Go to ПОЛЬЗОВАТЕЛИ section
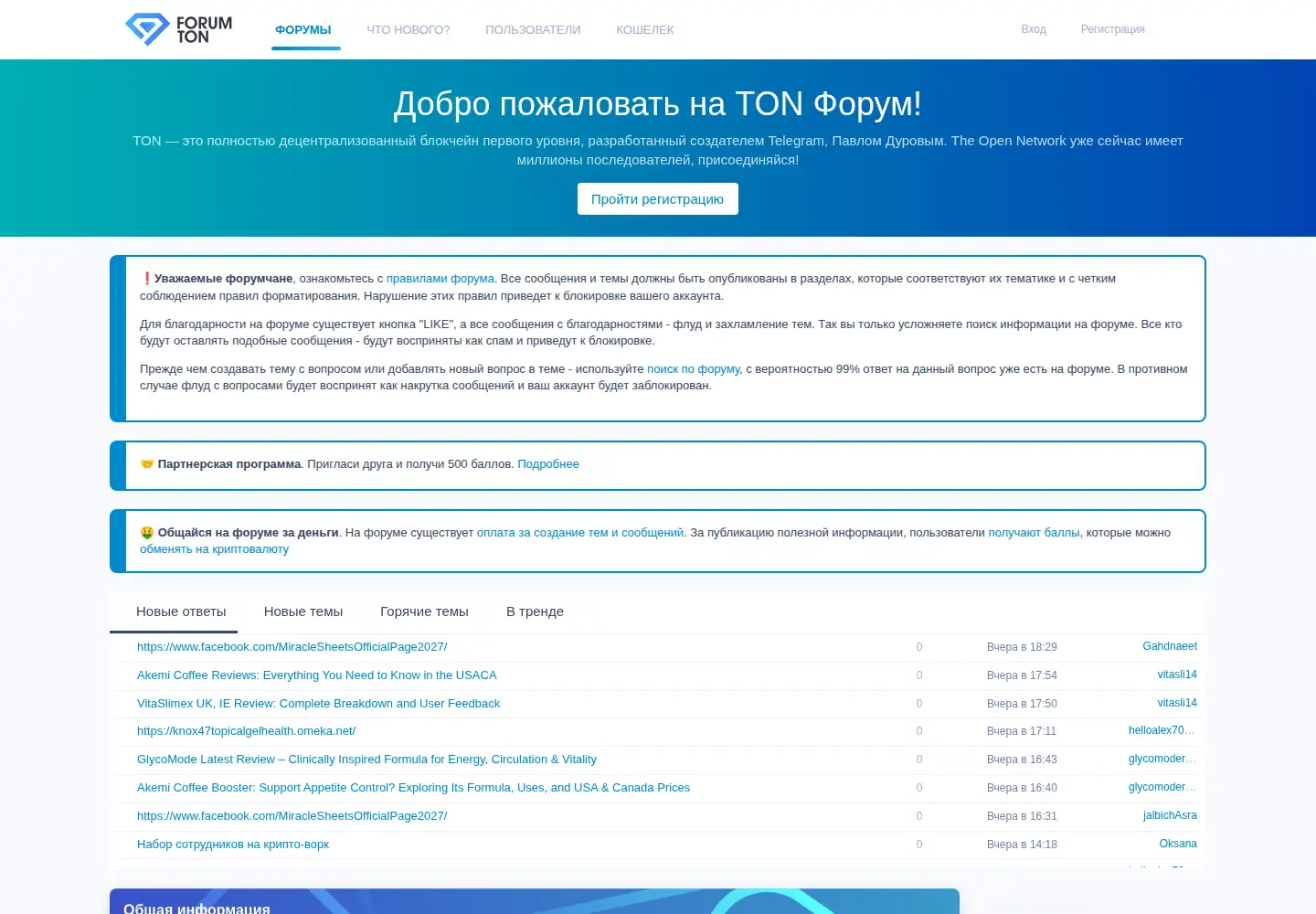 (533, 30)
